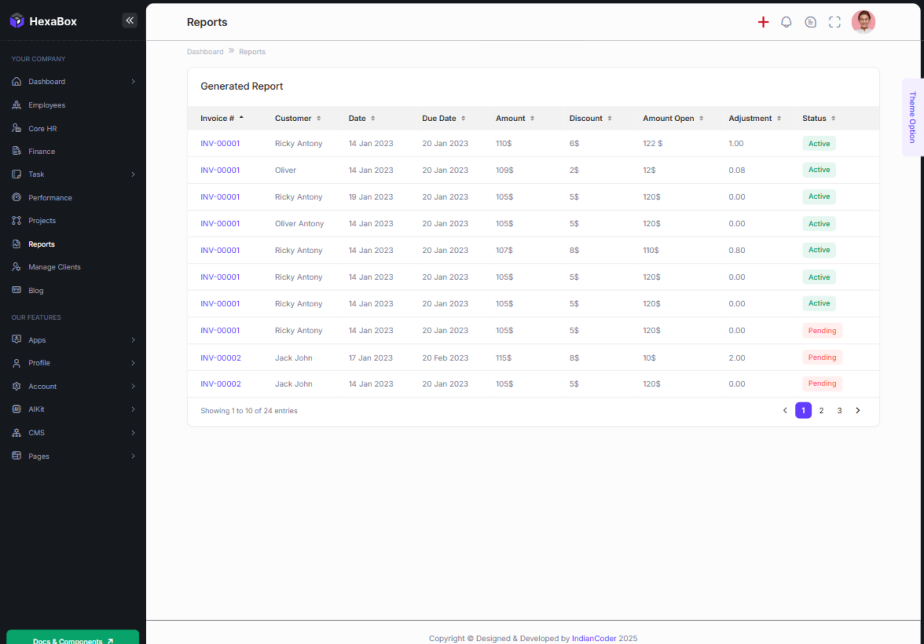Click the next page arrow in pagination

(857, 410)
